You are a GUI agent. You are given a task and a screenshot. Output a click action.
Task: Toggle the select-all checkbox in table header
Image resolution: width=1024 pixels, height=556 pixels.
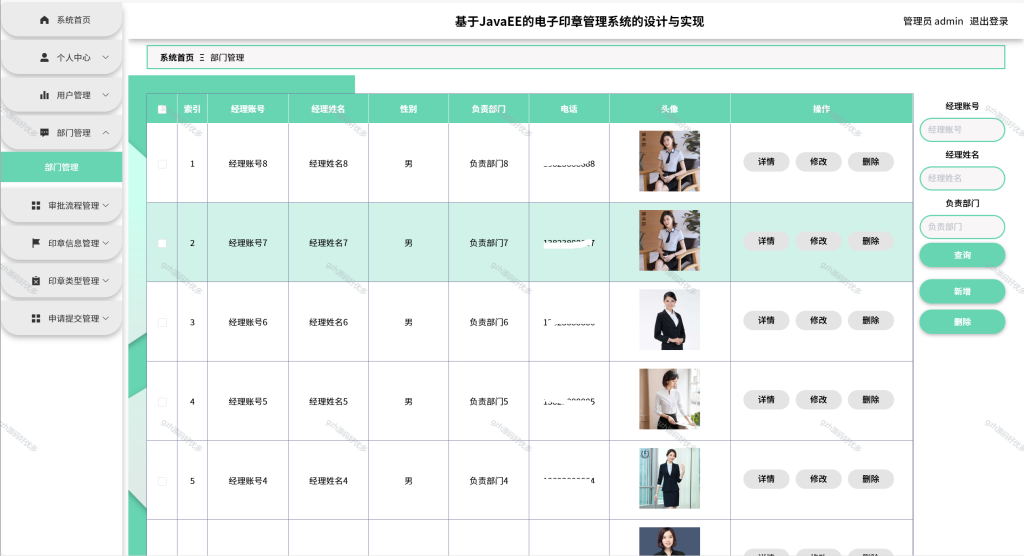[x=162, y=110]
